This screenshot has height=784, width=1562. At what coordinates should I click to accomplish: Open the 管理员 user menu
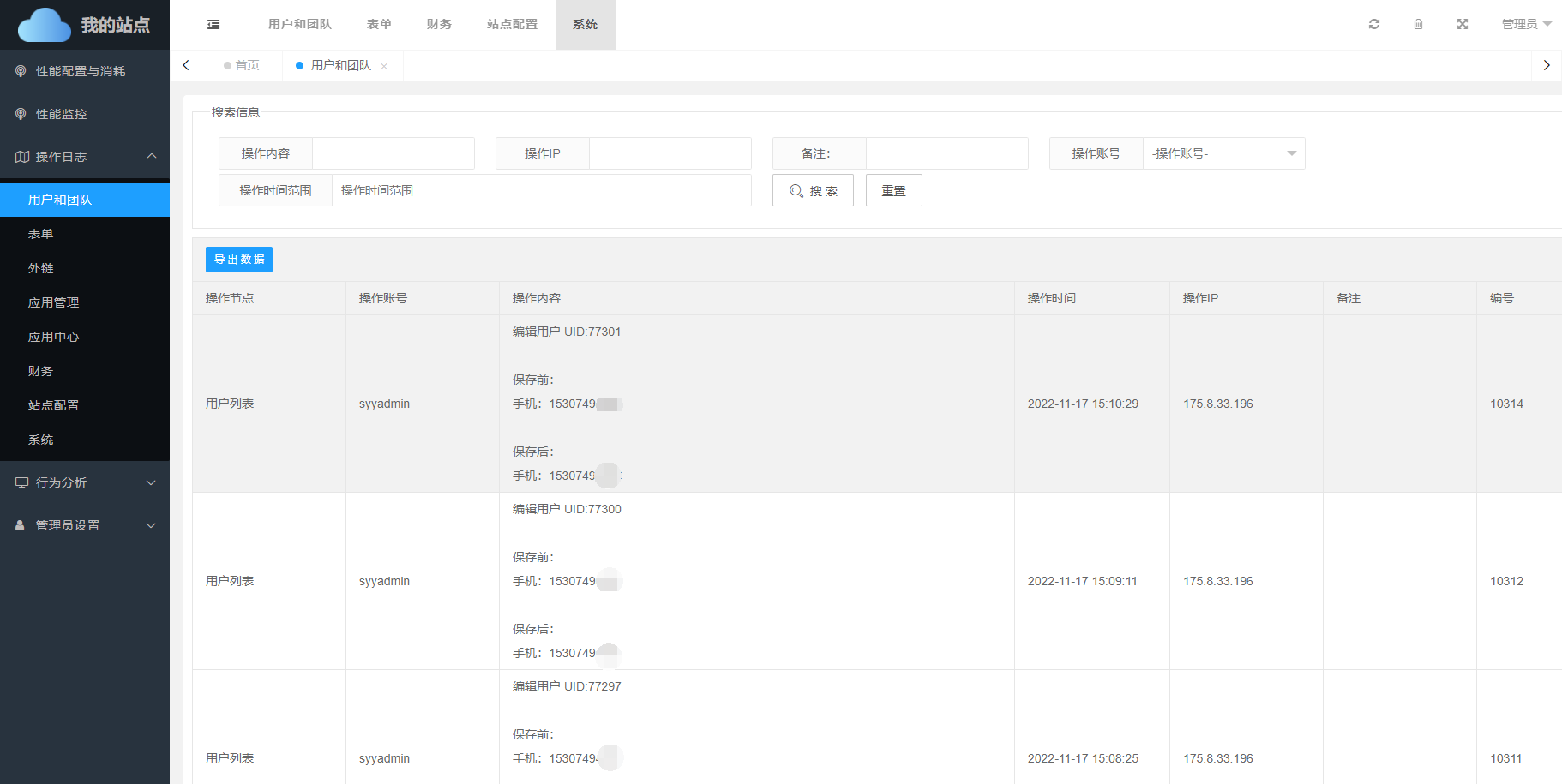click(1526, 24)
